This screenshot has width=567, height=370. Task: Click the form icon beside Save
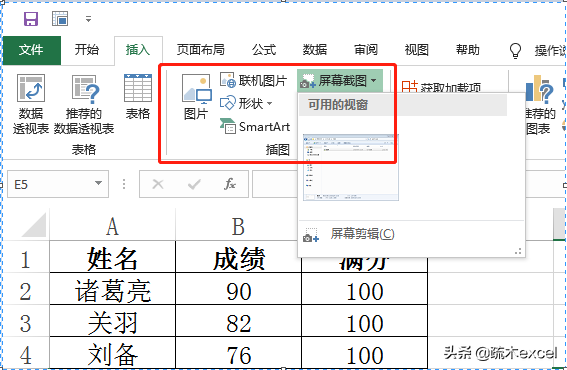click(60, 18)
